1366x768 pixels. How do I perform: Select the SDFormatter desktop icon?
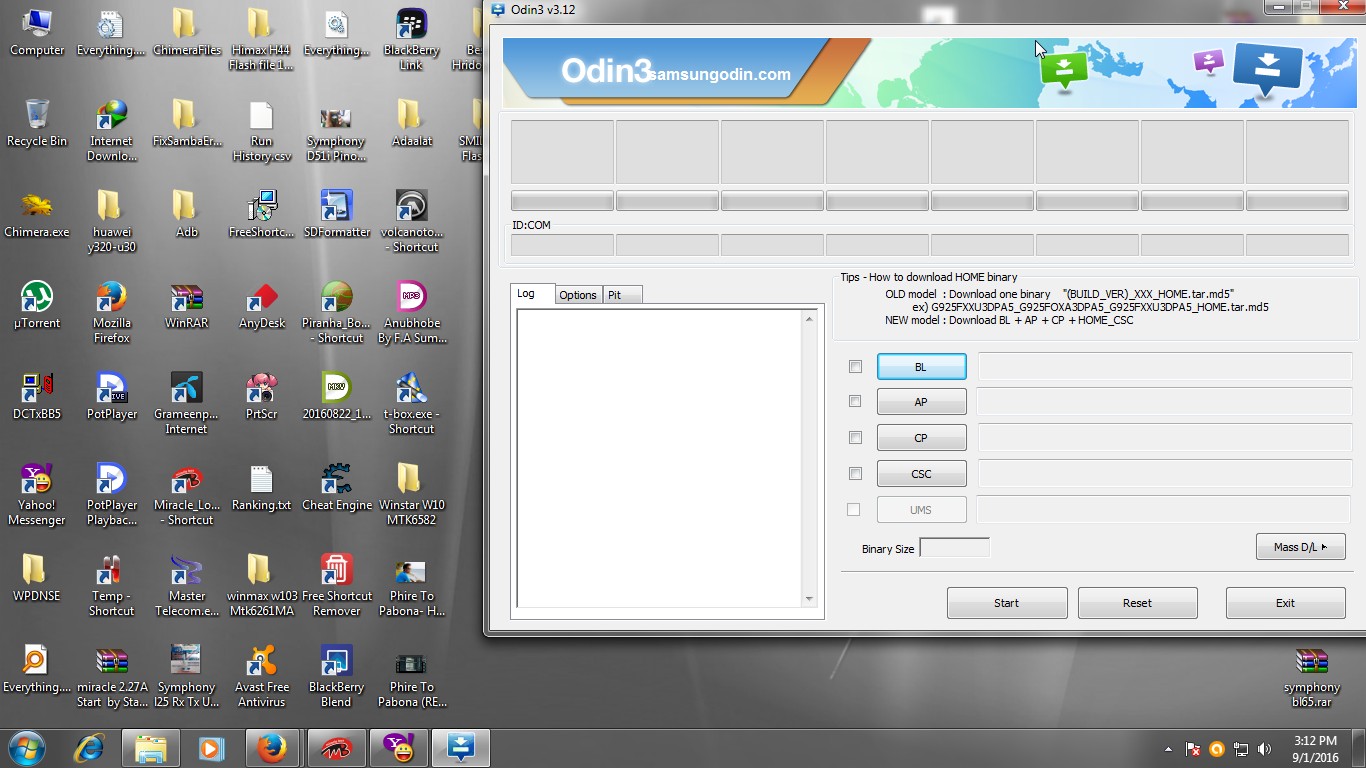(x=337, y=213)
